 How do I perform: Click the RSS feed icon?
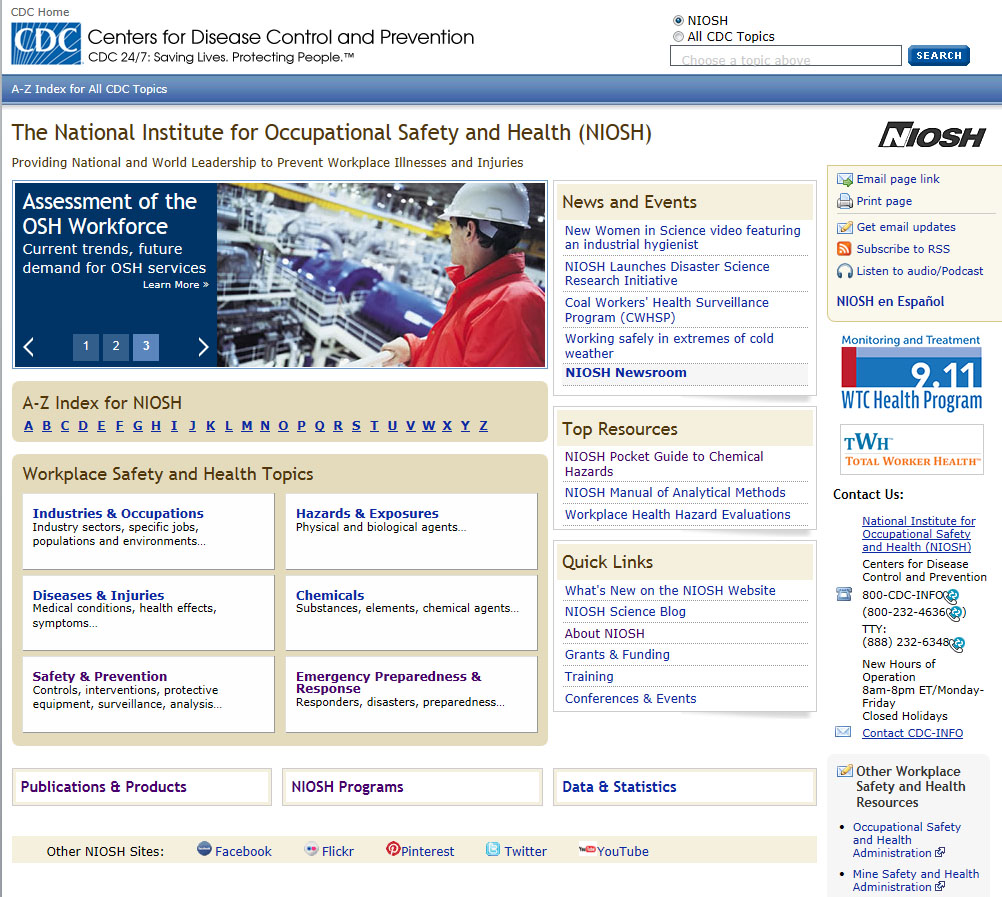pos(844,249)
